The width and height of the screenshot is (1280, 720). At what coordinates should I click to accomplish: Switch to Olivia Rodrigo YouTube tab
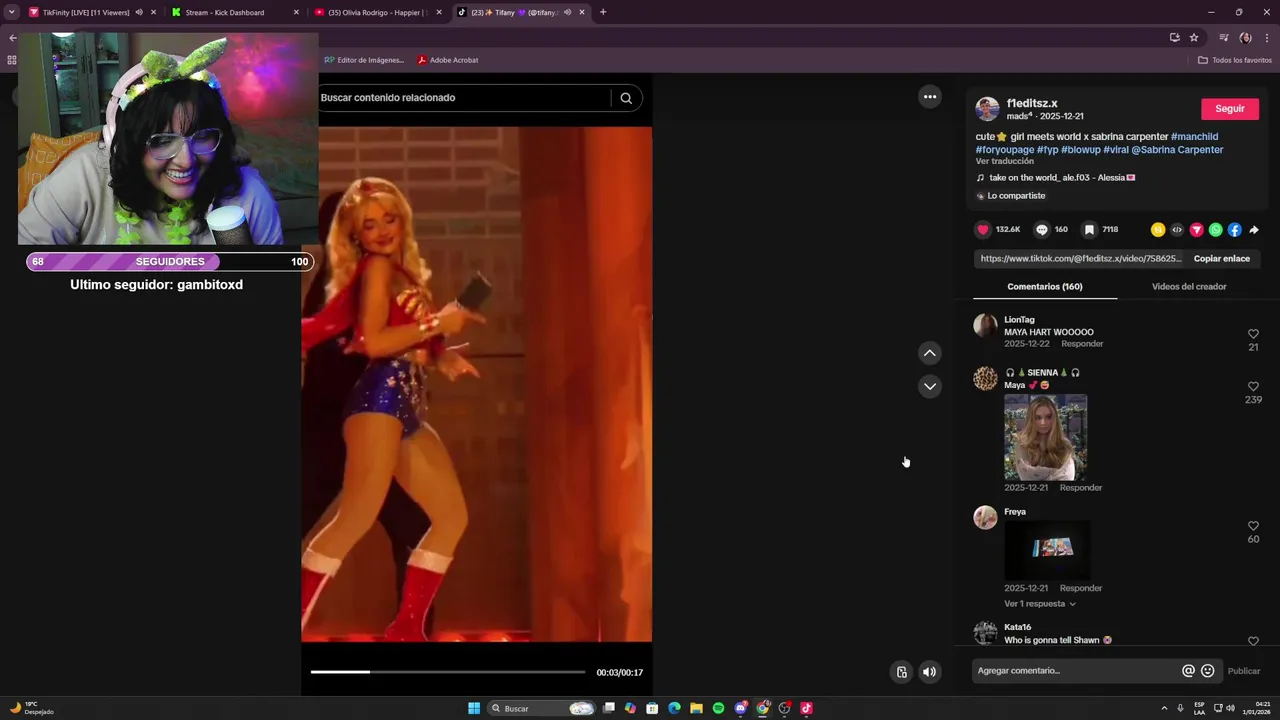click(378, 12)
